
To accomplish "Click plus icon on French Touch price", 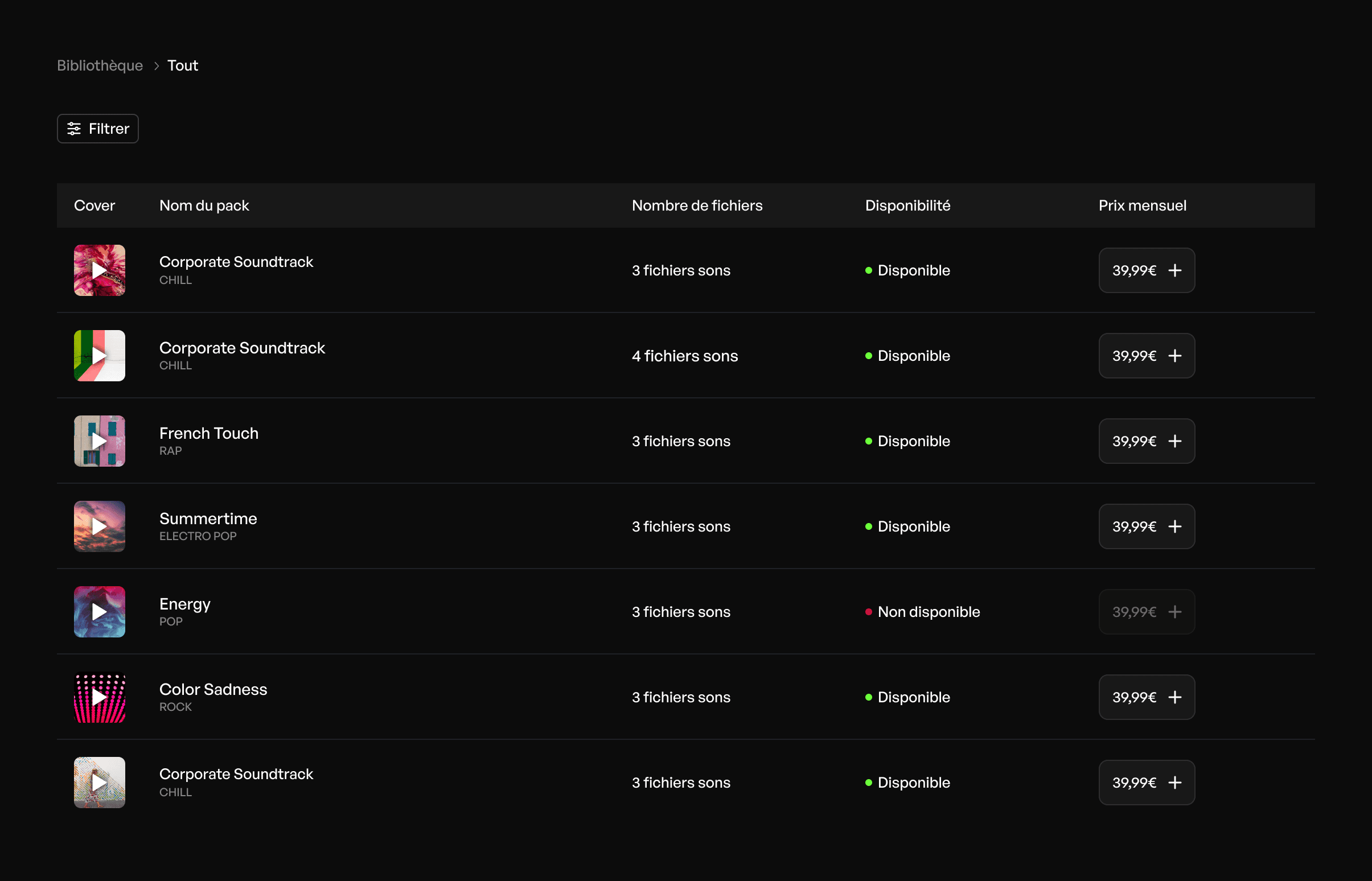I will 1174,441.
